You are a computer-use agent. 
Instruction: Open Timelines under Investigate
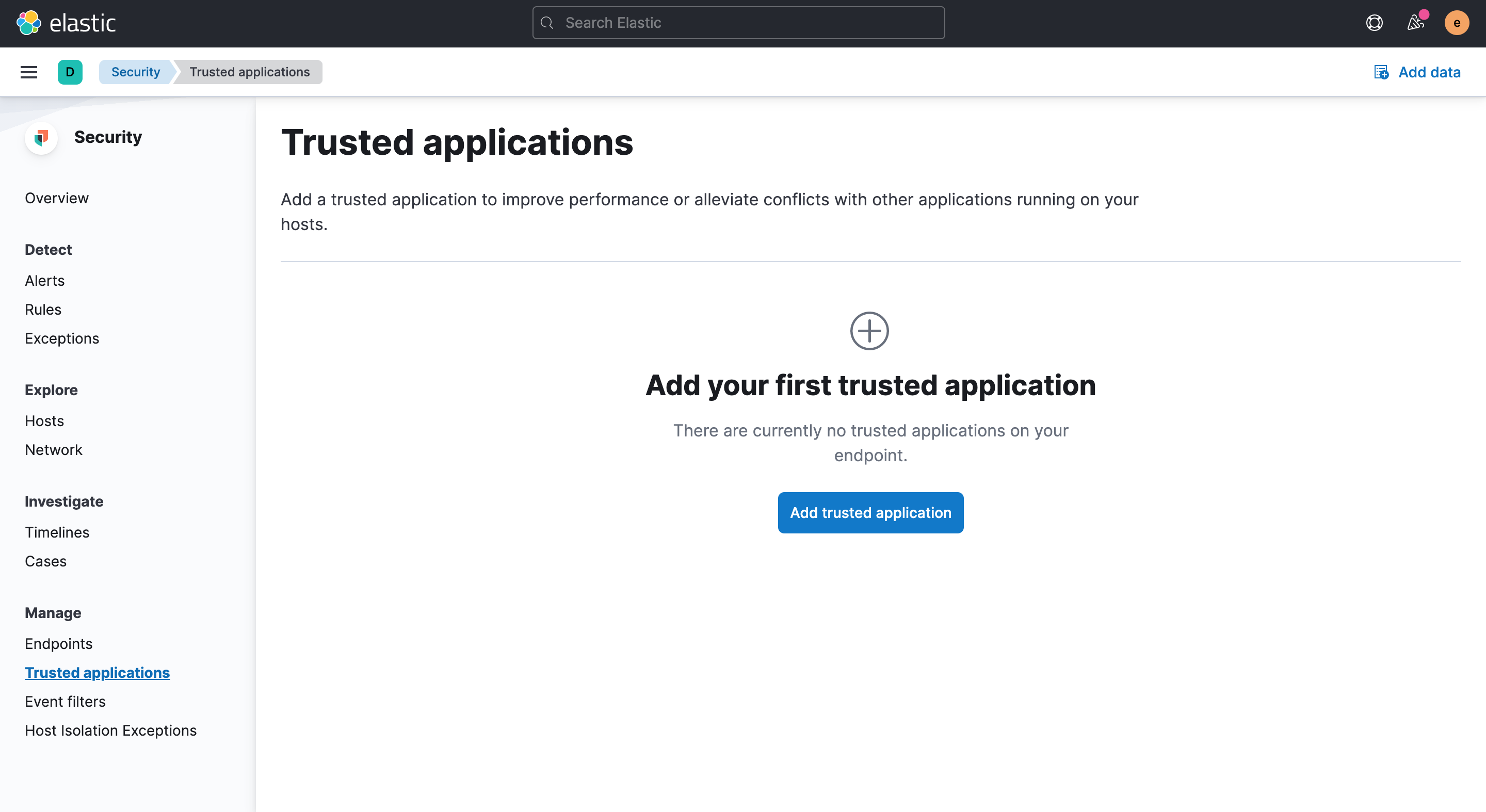(x=57, y=532)
